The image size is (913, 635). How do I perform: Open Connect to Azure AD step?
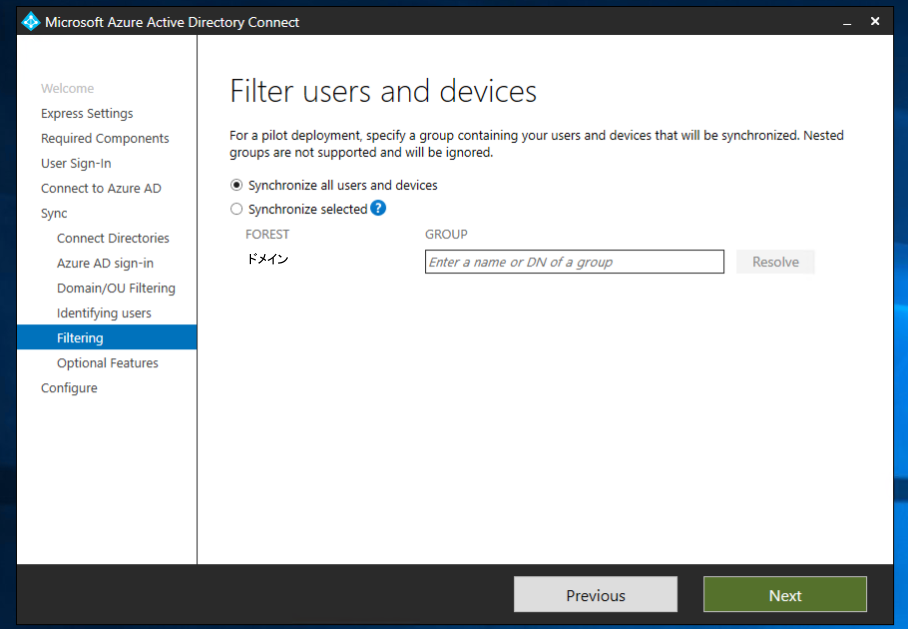(x=101, y=189)
